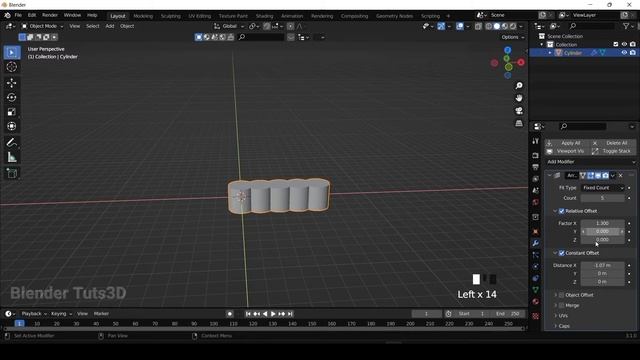The image size is (640, 360).
Task: Click the zoom viewport magnifier icon
Action: (x=519, y=86)
